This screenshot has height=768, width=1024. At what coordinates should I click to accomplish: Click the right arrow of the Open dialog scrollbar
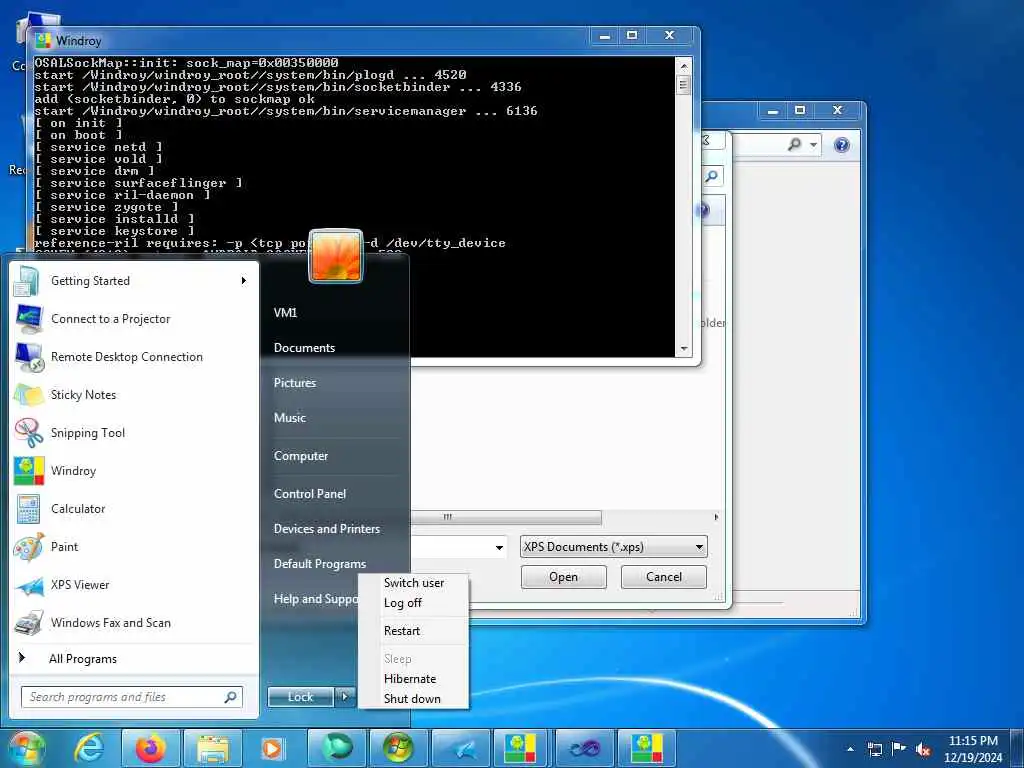pos(716,517)
